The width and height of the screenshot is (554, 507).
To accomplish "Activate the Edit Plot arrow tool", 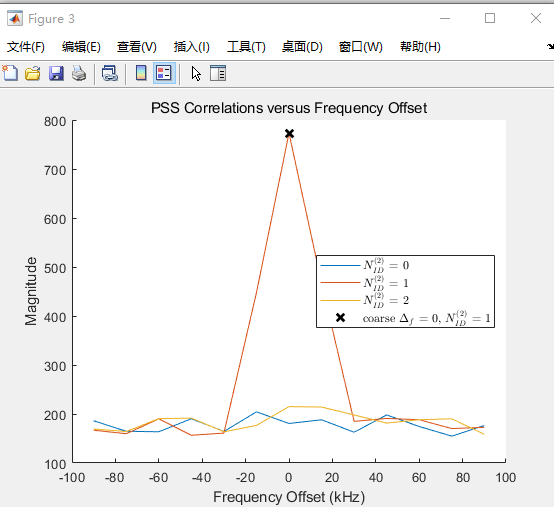I will 196,73.
